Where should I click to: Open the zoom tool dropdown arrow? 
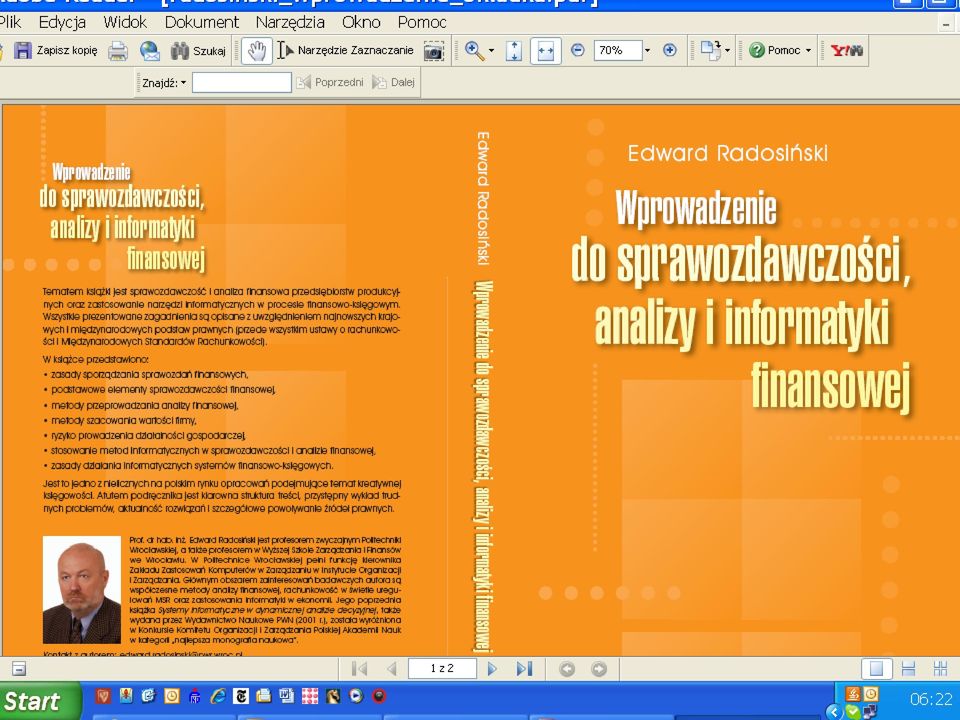(491, 51)
